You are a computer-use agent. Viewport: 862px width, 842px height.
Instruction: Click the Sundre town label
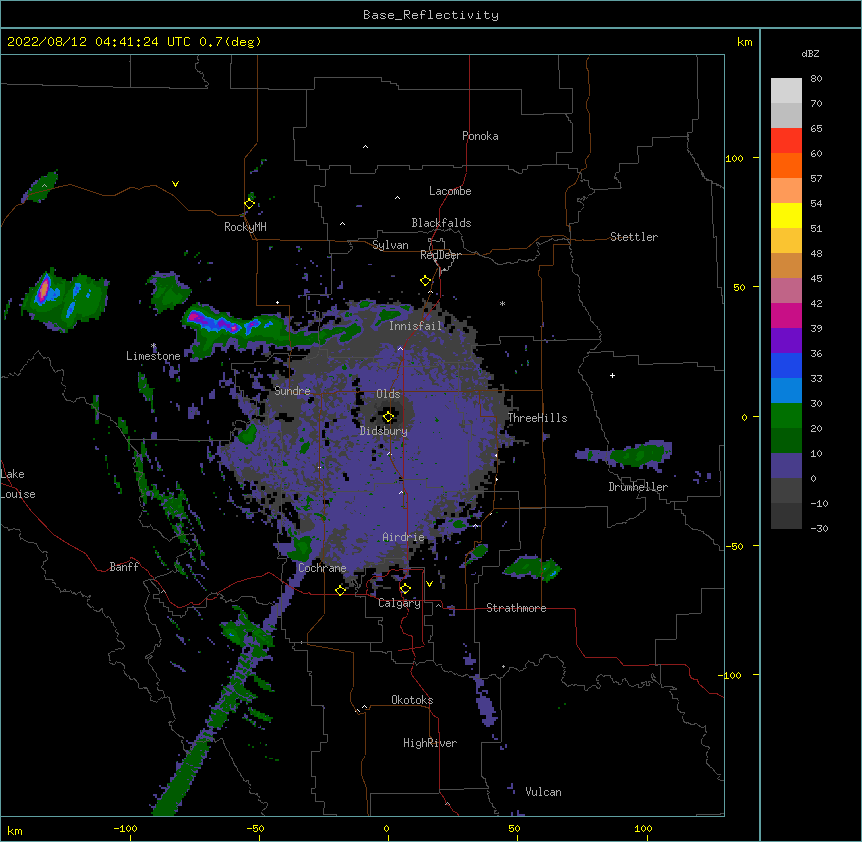(x=292, y=391)
